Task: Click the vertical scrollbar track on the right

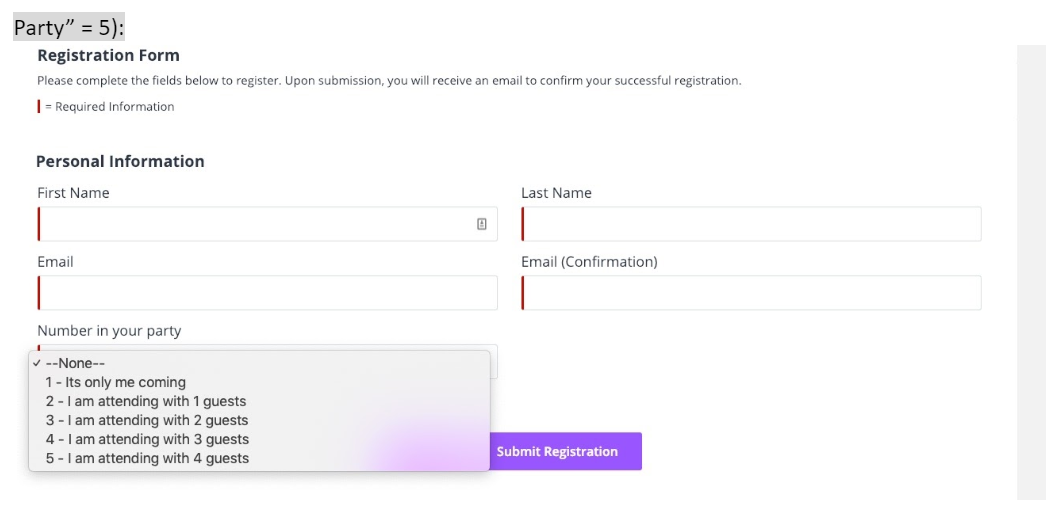Action: [1030, 270]
